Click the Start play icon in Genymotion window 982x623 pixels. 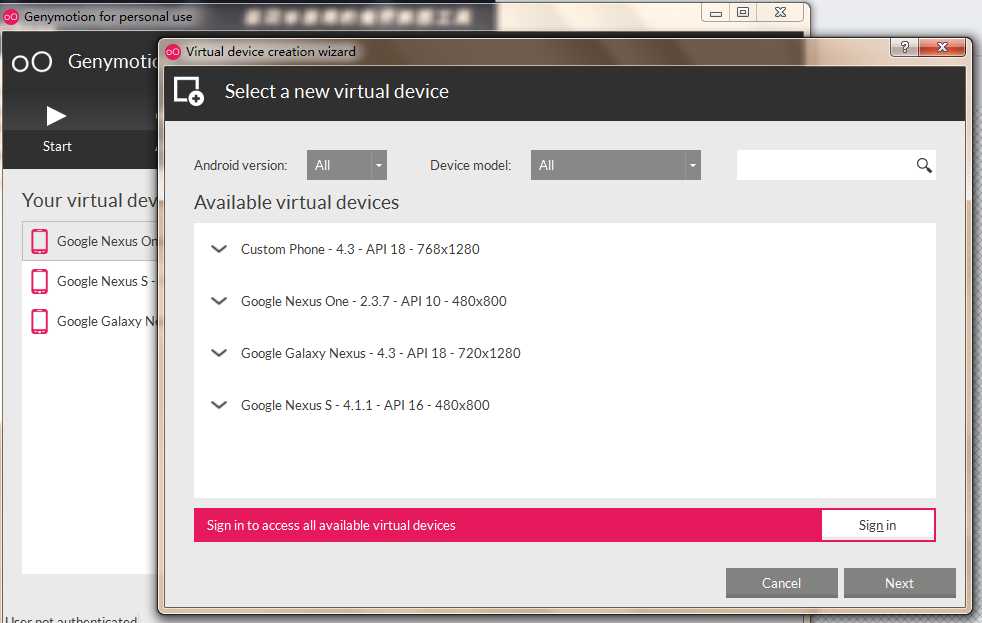coord(56,116)
